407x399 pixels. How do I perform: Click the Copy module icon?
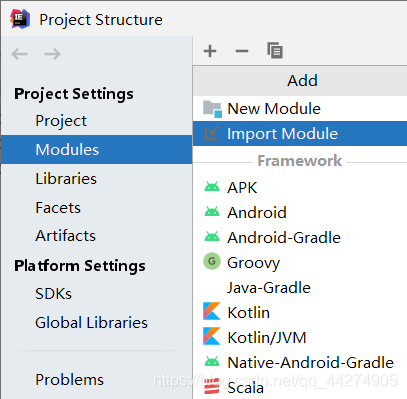[275, 51]
